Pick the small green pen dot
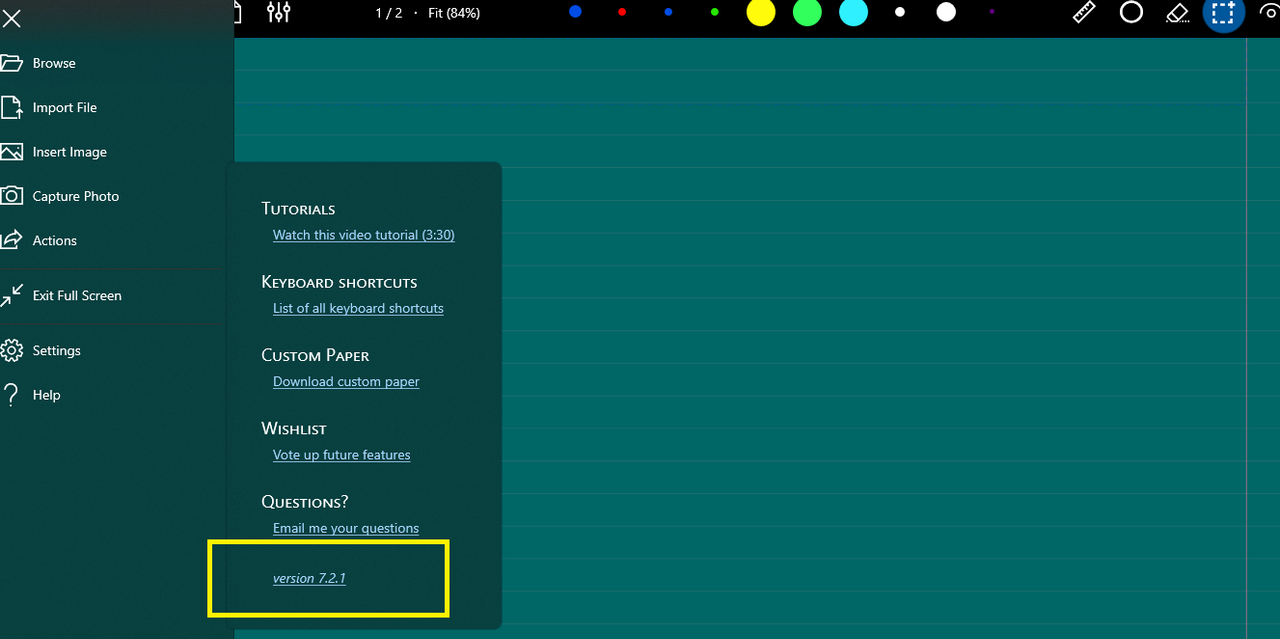 point(715,12)
